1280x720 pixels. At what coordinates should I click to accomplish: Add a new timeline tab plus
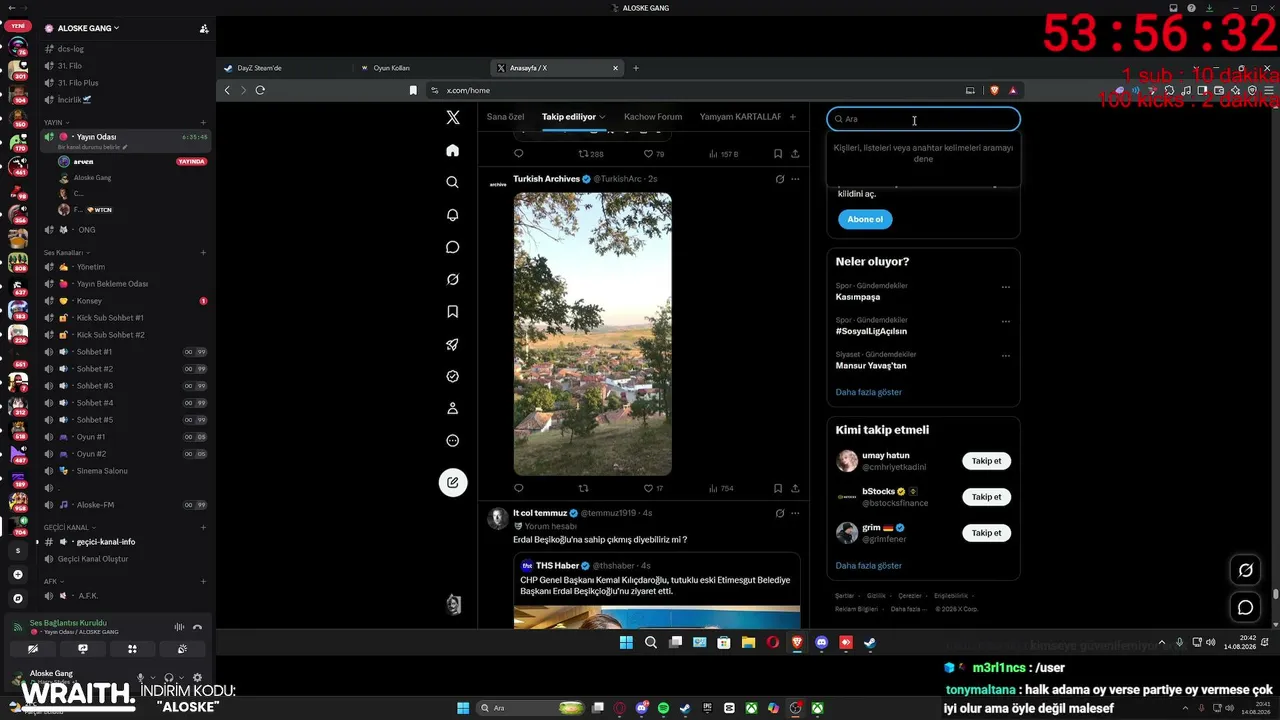(x=793, y=117)
